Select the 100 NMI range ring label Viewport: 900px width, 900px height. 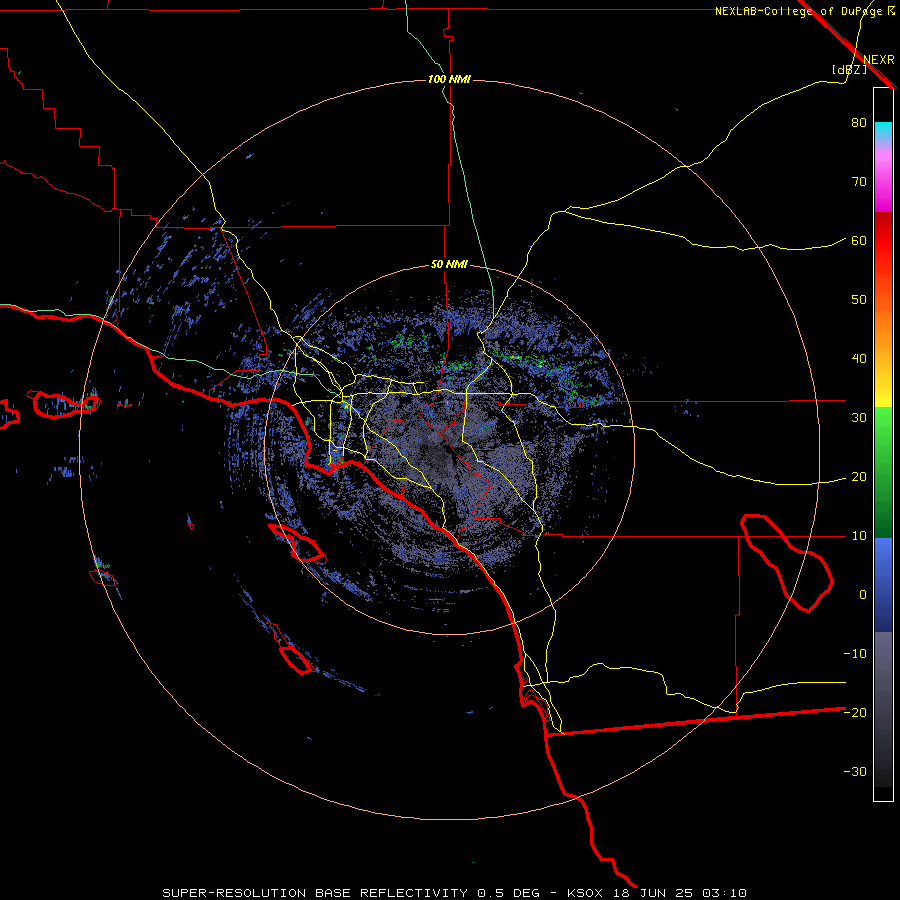point(449,79)
